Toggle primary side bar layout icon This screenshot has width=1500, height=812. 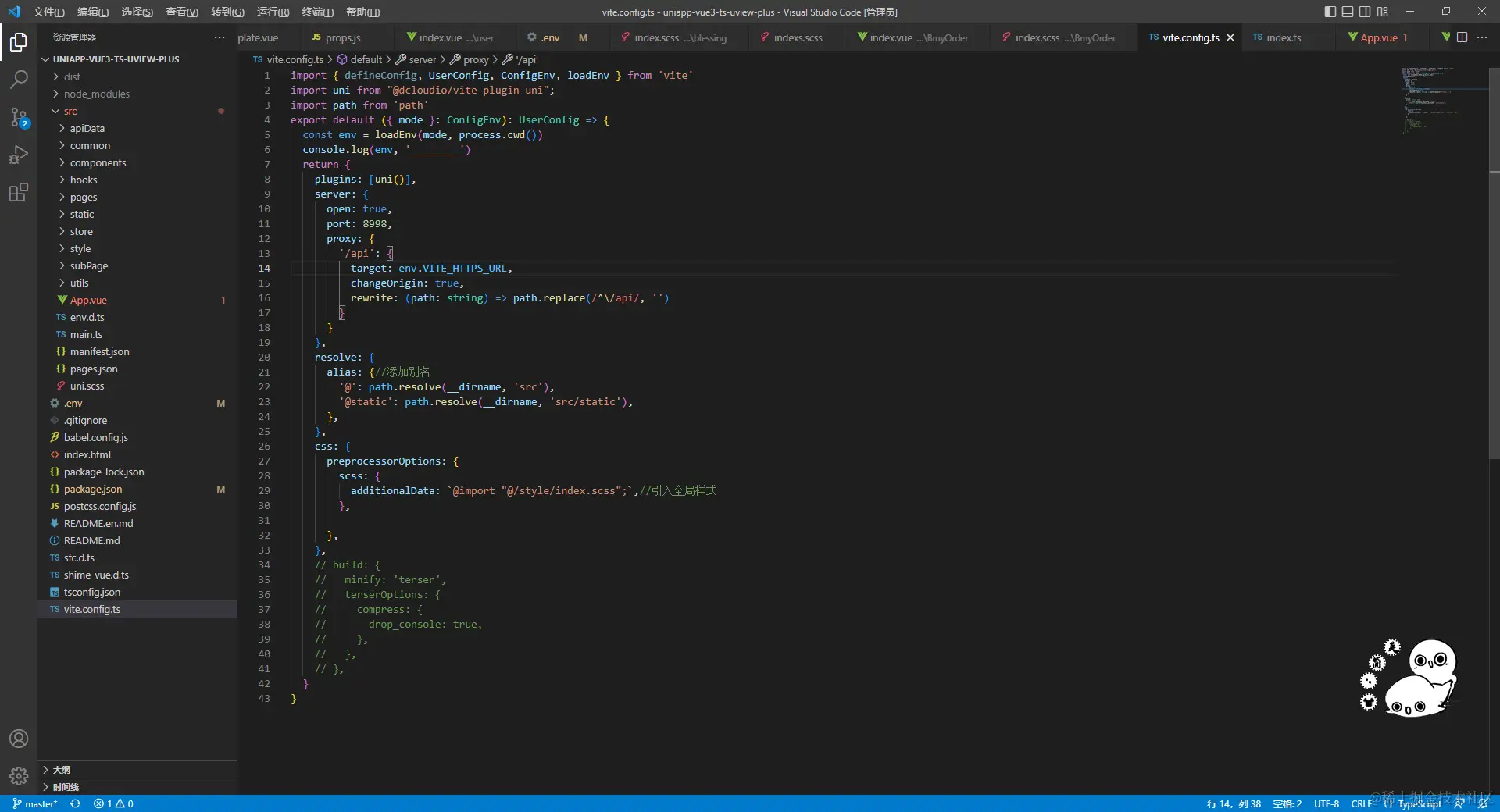[1330, 12]
